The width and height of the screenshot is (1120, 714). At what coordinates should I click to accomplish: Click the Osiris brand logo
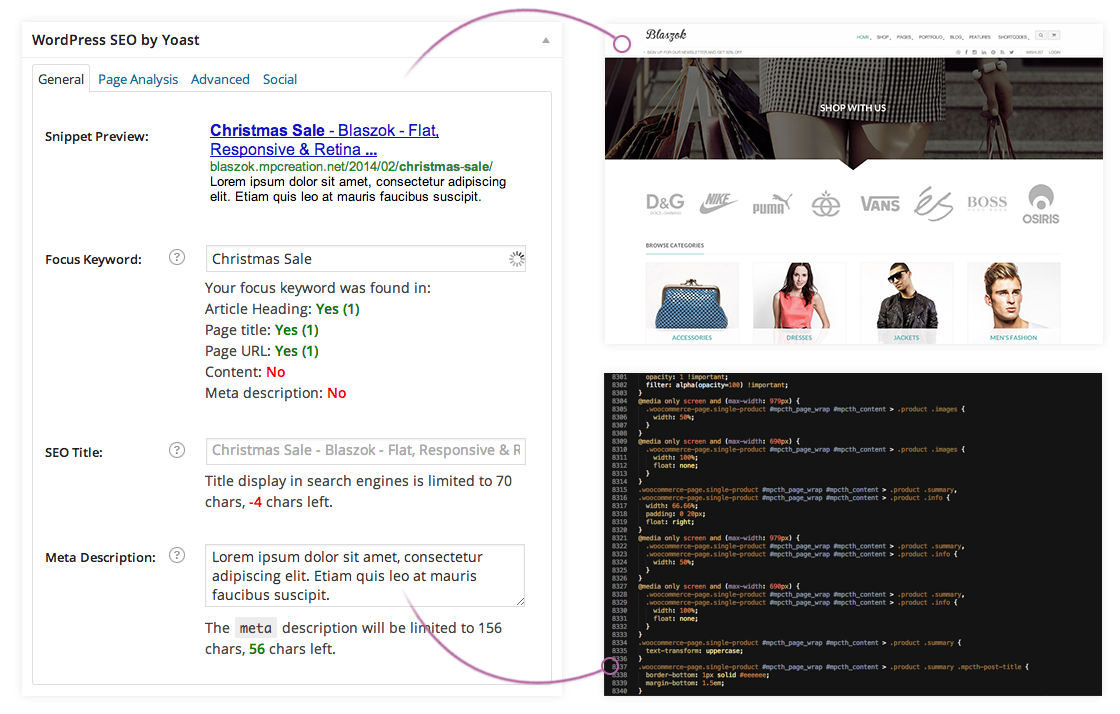[x=1040, y=204]
